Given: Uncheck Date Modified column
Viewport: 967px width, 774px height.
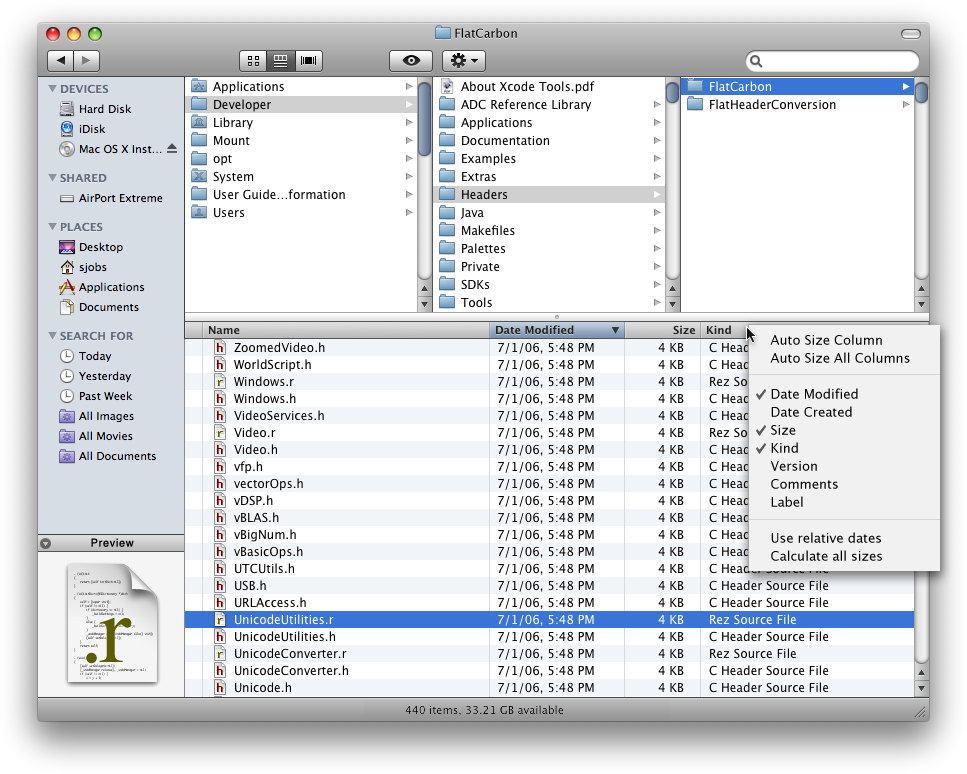Looking at the screenshot, I should [x=814, y=394].
